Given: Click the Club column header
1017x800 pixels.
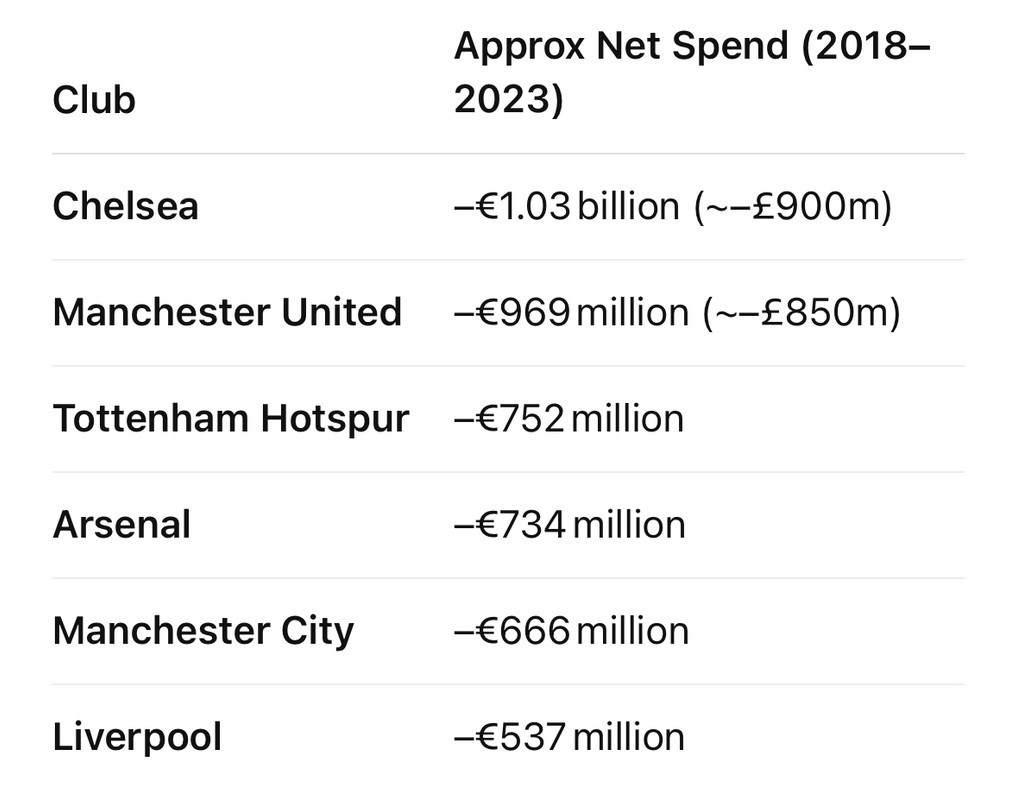Looking at the screenshot, I should [94, 101].
